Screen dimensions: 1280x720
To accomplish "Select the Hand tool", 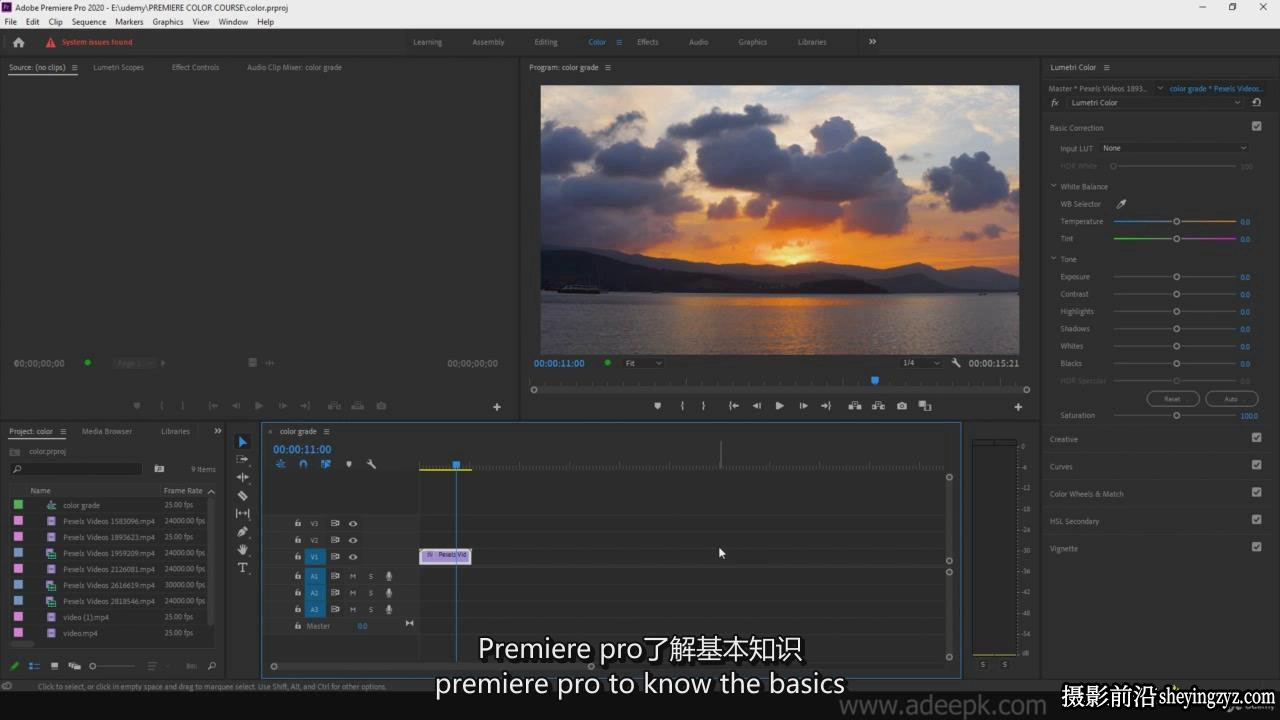I will 242,549.
